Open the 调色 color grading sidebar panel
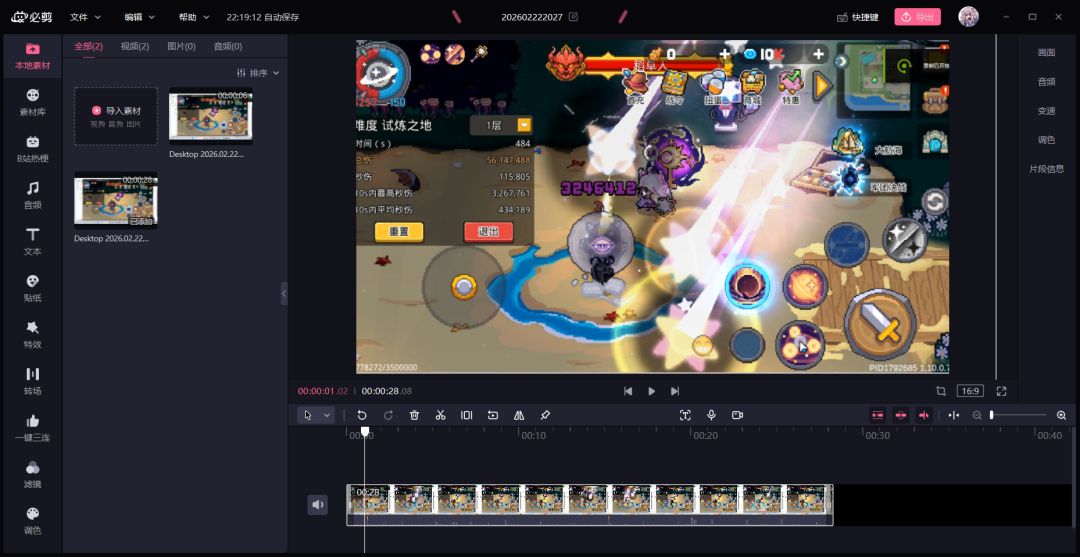Viewport: 1080px width, 557px height. 32,521
